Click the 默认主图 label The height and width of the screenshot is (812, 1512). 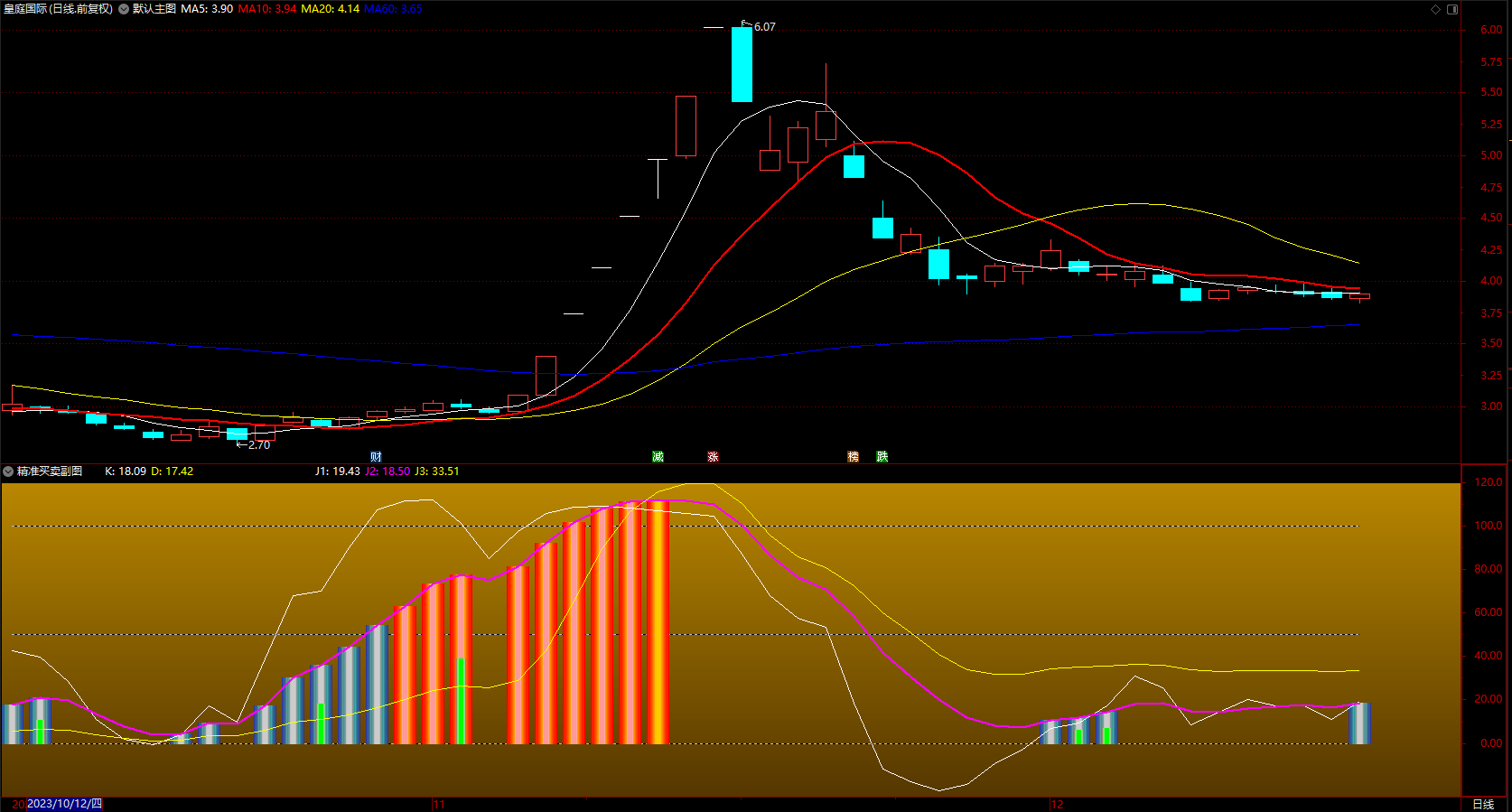[x=154, y=9]
